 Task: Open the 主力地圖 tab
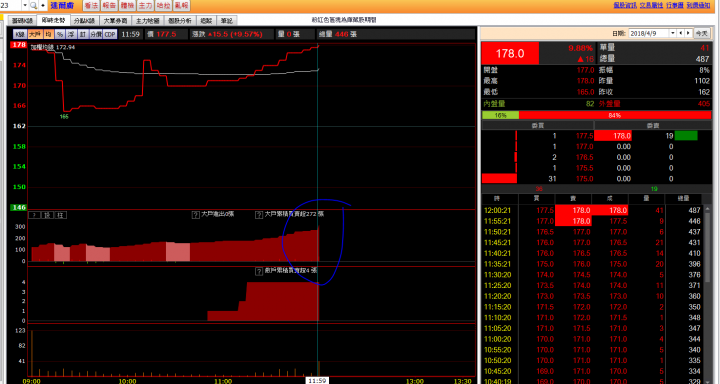click(x=147, y=21)
